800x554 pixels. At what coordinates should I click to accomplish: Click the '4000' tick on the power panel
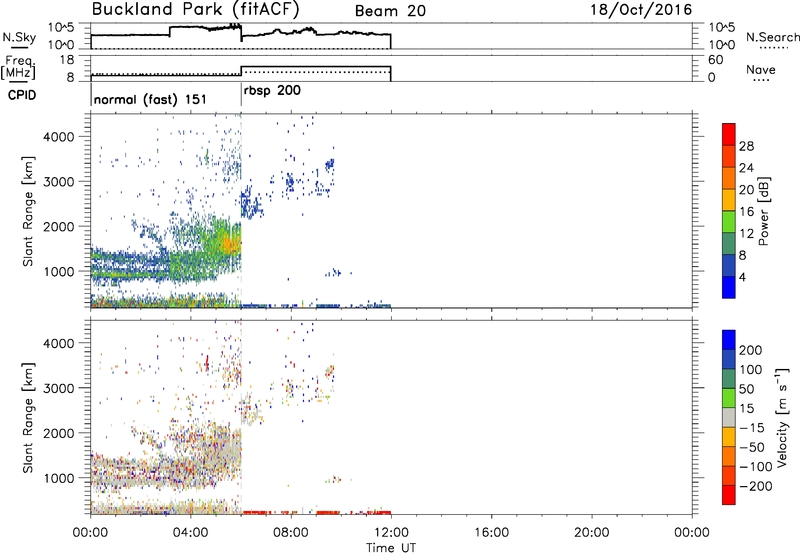coord(59,137)
